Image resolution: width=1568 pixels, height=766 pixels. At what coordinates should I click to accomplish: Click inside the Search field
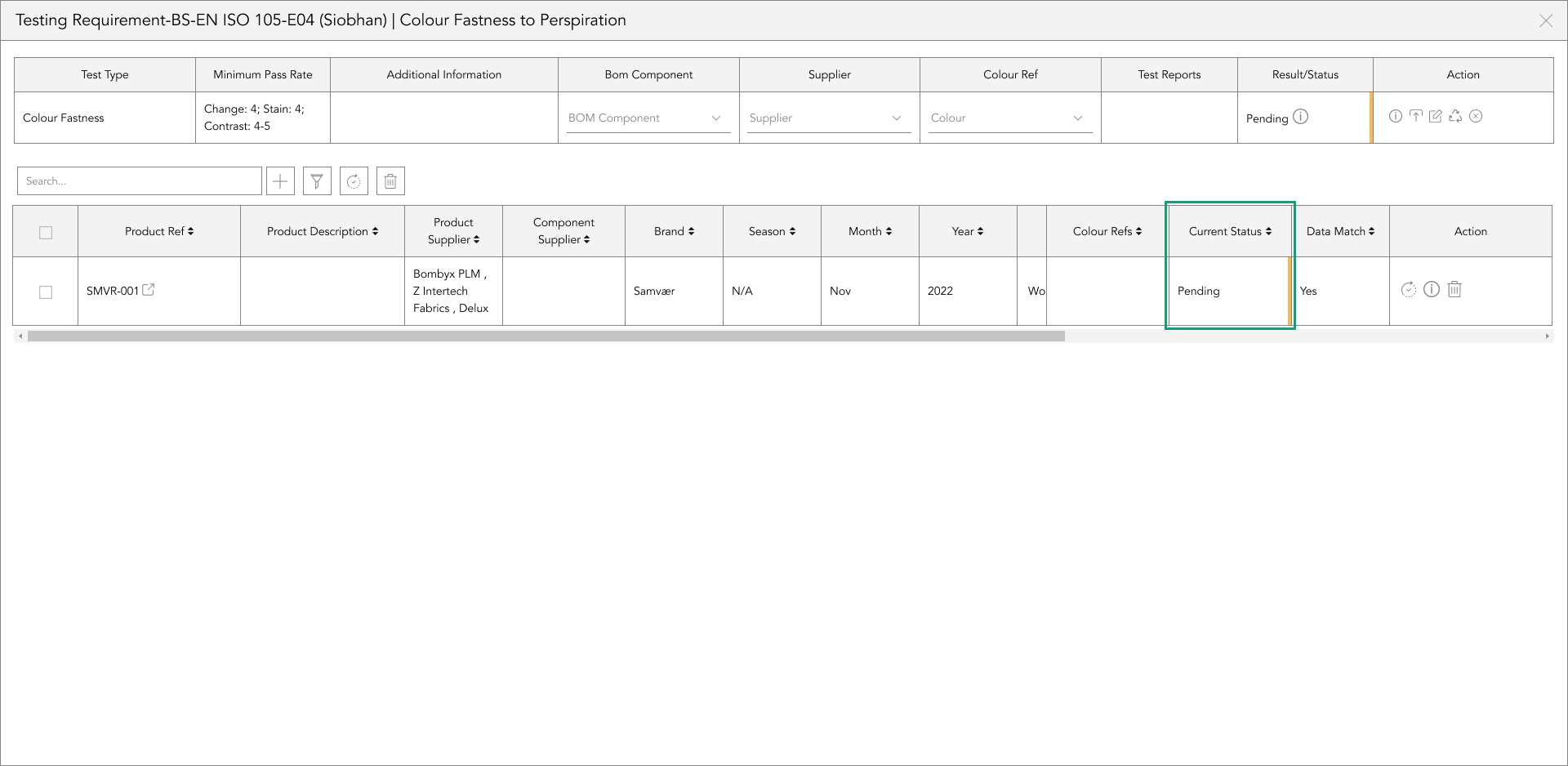(139, 180)
